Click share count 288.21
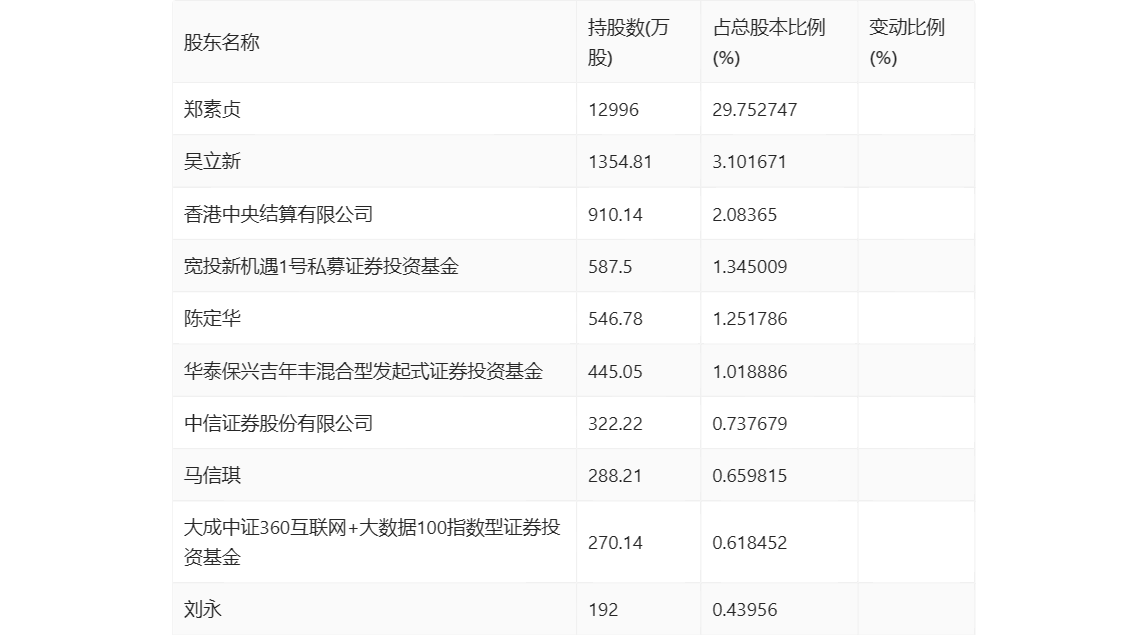Screen dimensions: 1148x635 point(615,476)
